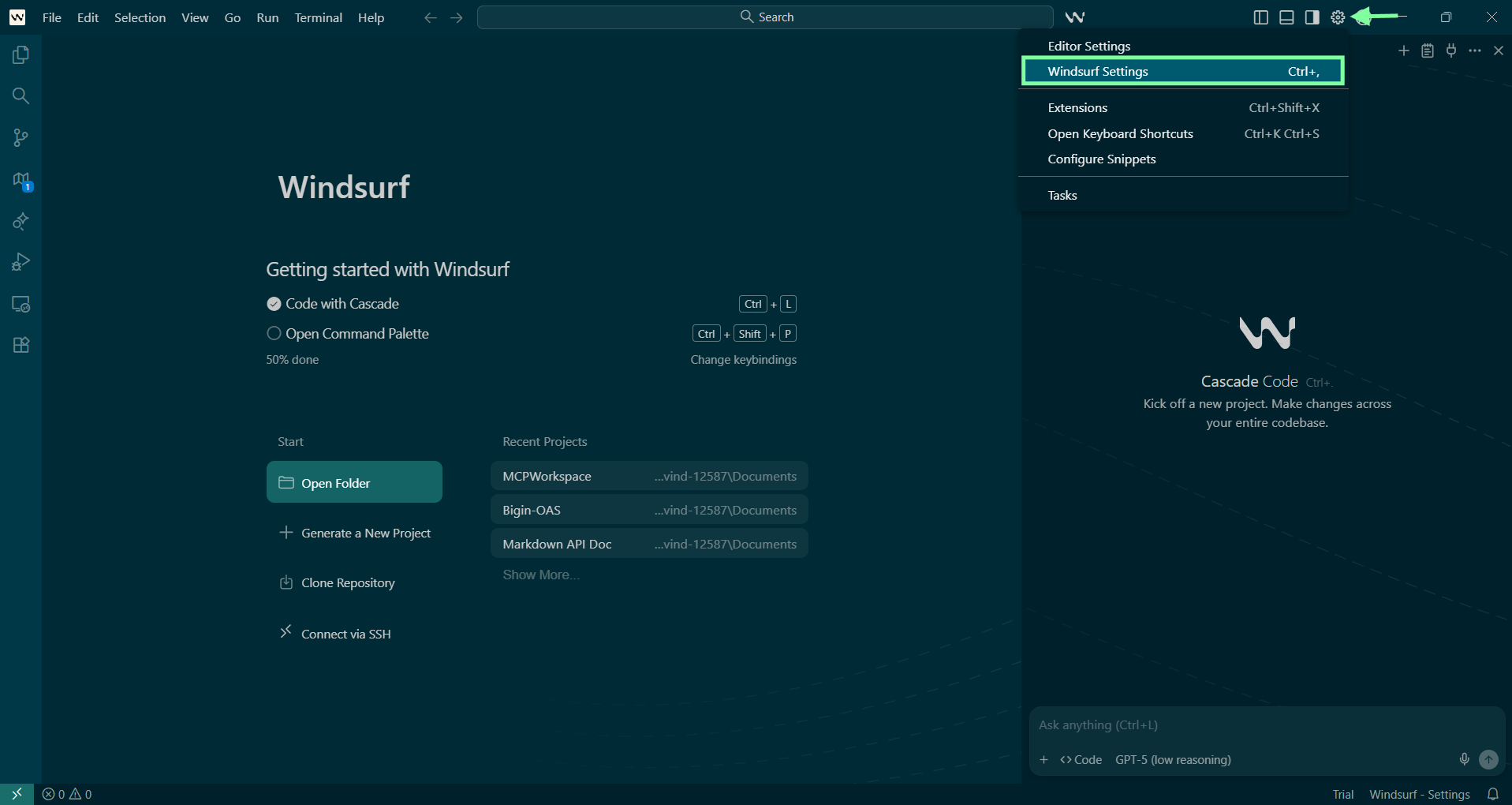The height and width of the screenshot is (805, 1512).
Task: Select the Open Command Palette radio circle
Action: (274, 334)
